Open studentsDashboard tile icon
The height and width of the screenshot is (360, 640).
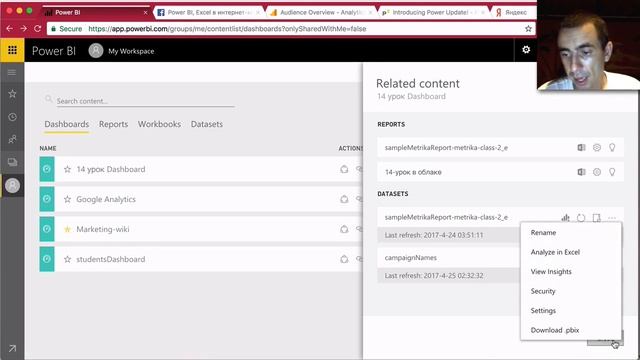[x=47, y=259]
